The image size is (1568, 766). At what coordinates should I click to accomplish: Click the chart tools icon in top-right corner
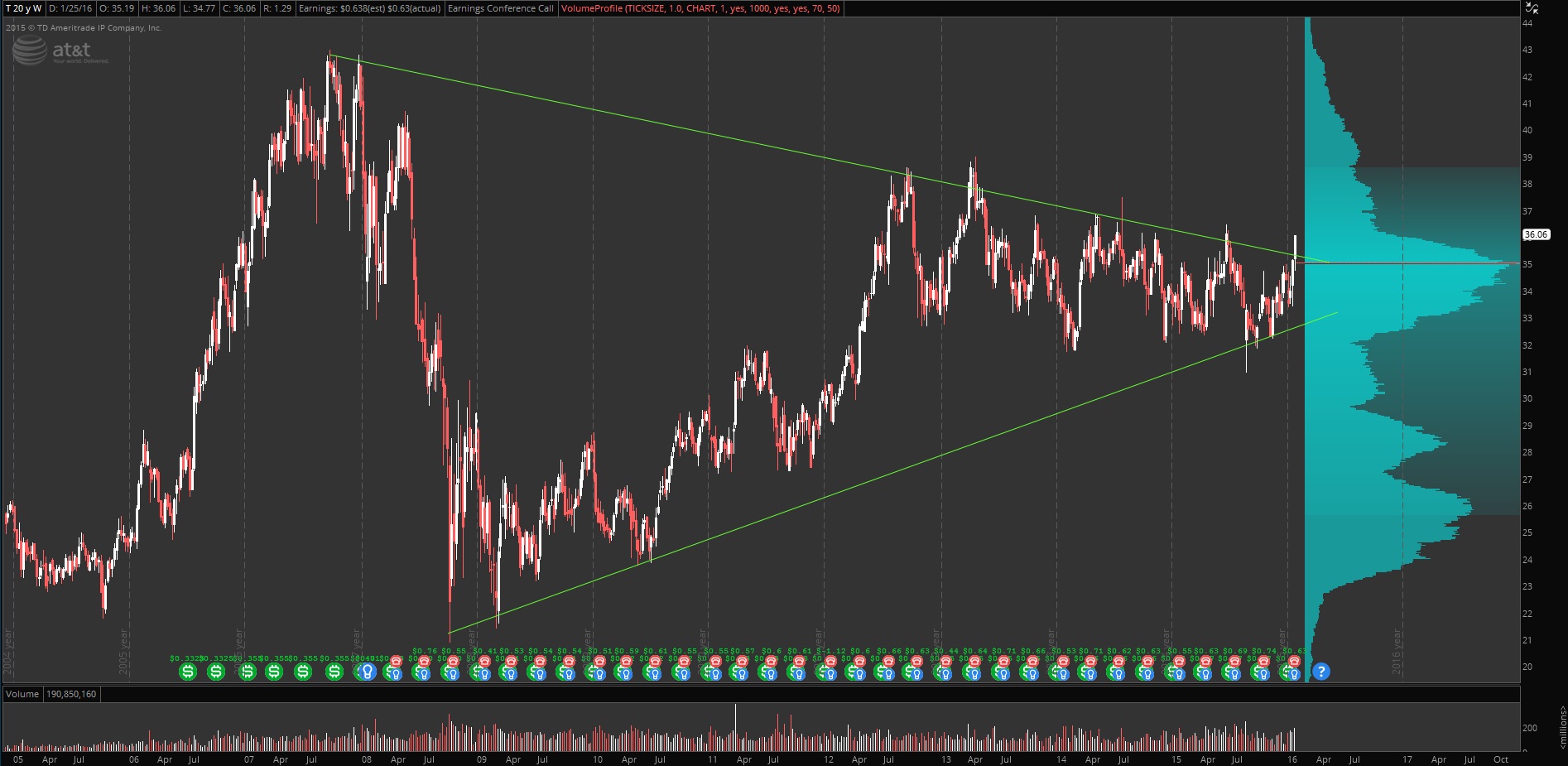[x=1532, y=8]
